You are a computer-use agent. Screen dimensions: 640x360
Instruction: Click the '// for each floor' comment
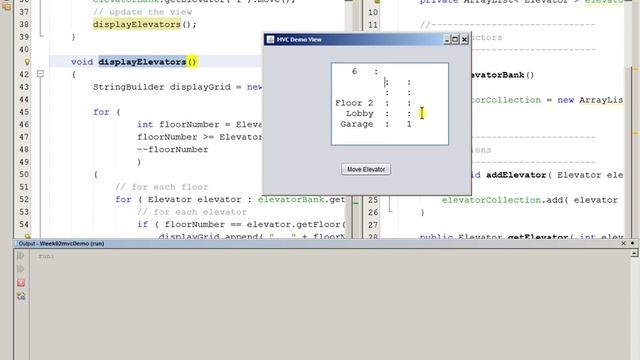pos(162,187)
